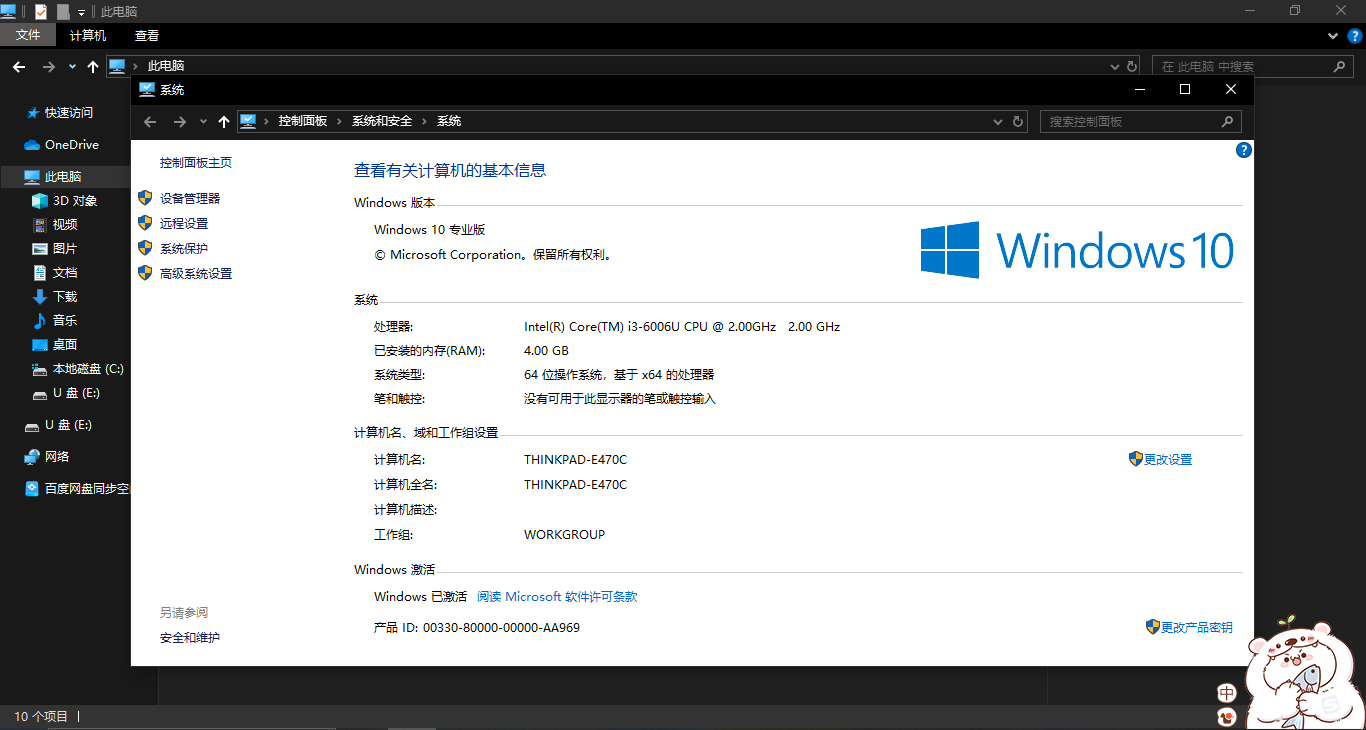Click 系统和安全 breadcrumb segment

pyautogui.click(x=382, y=121)
